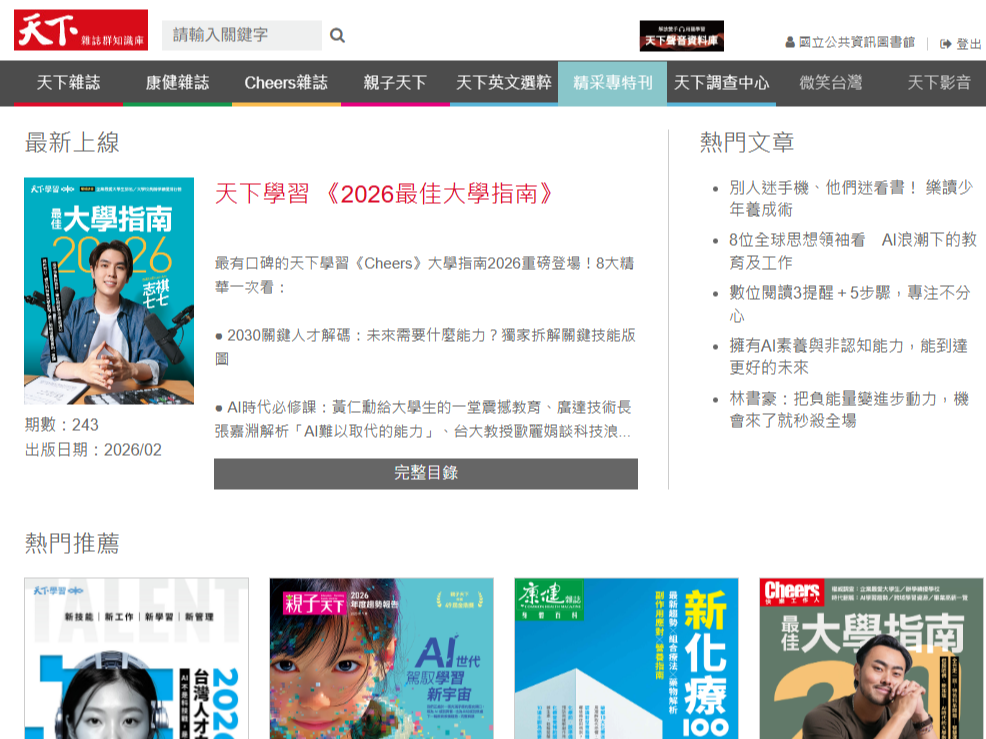
Task: Open the 2026 大學指南 cover image
Action: pyautogui.click(x=109, y=291)
